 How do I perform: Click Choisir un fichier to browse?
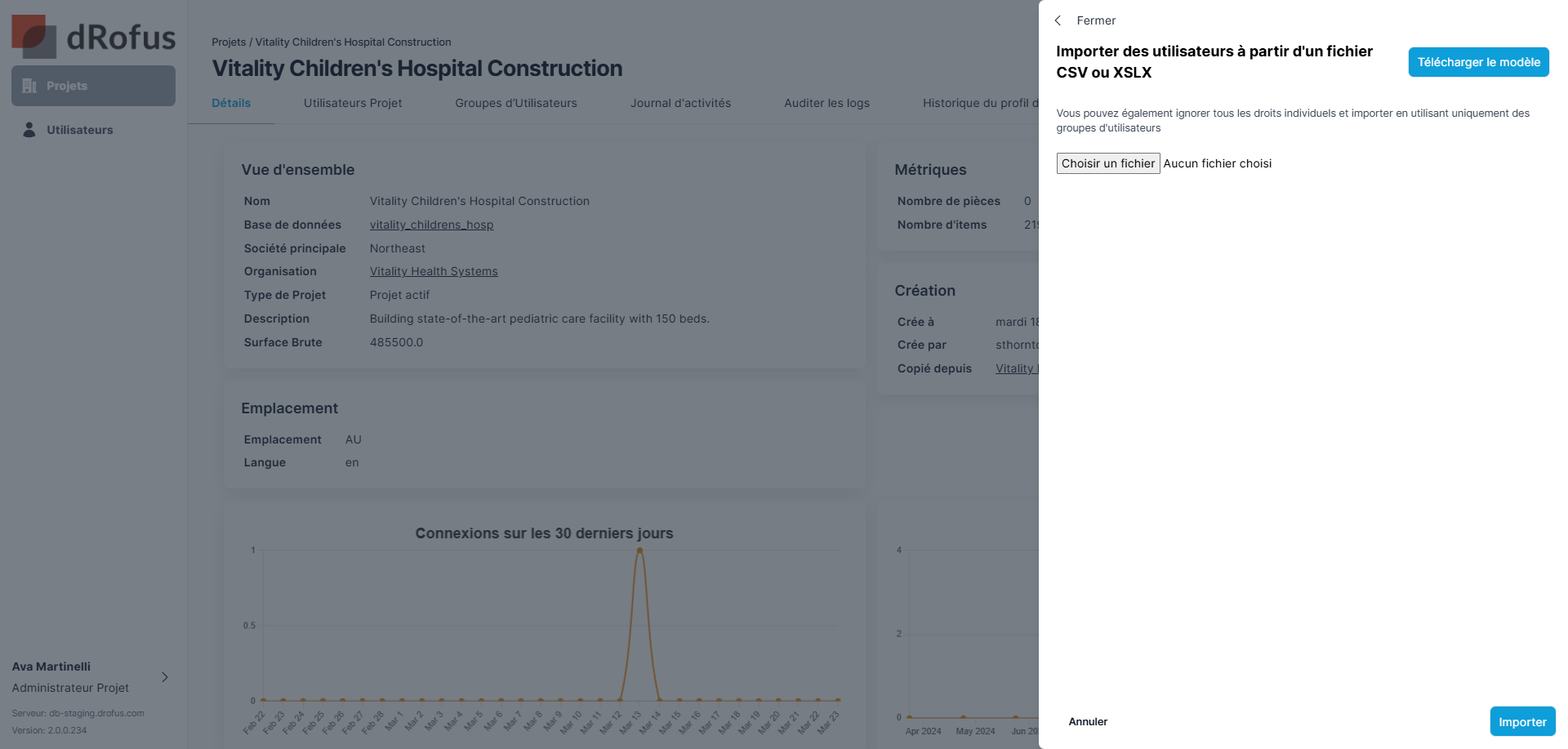[x=1108, y=163]
